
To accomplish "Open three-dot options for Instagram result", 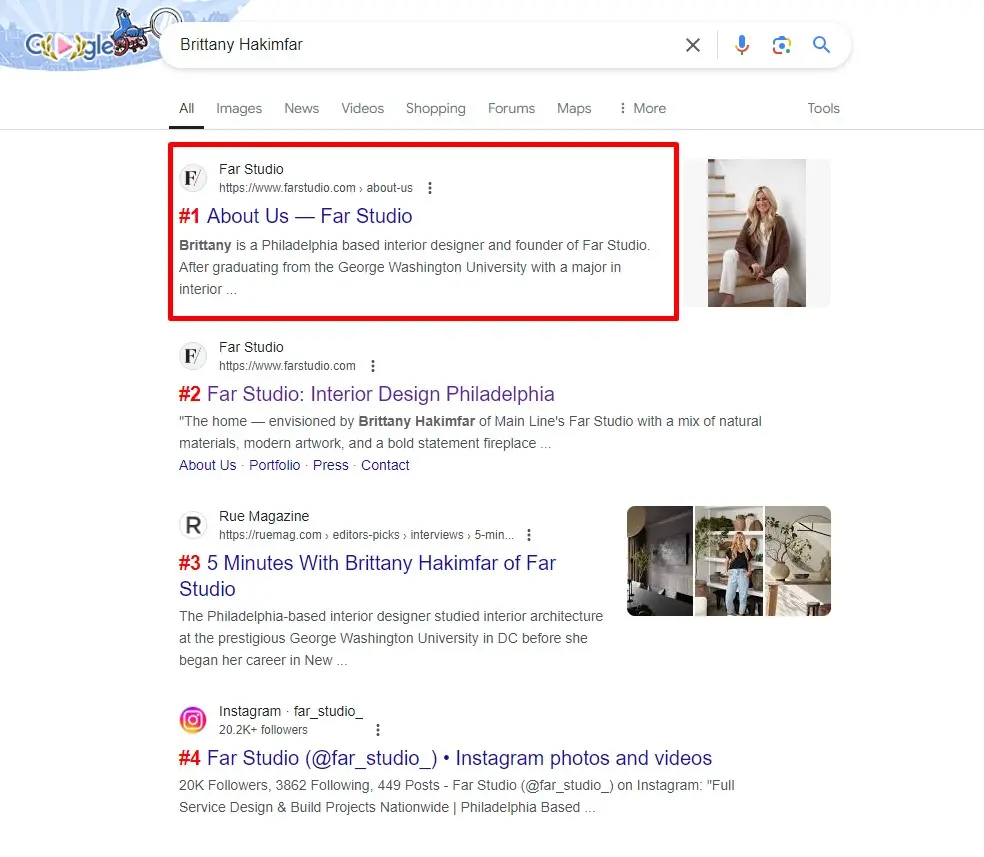I will click(378, 730).
